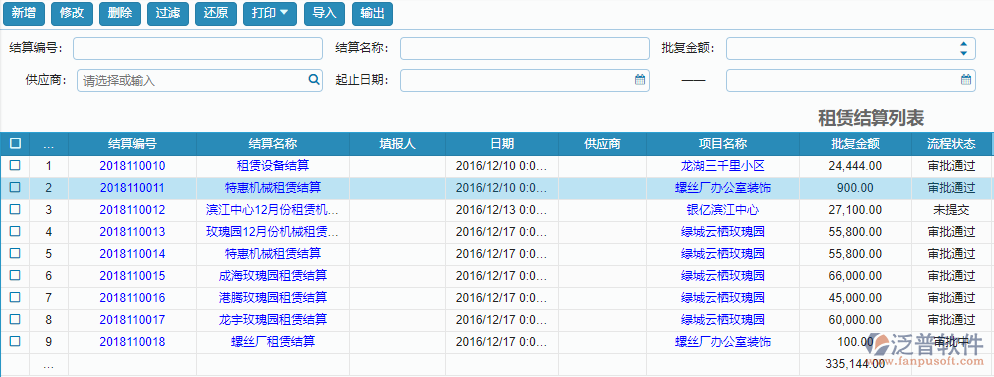Click the end date input field

point(850,80)
